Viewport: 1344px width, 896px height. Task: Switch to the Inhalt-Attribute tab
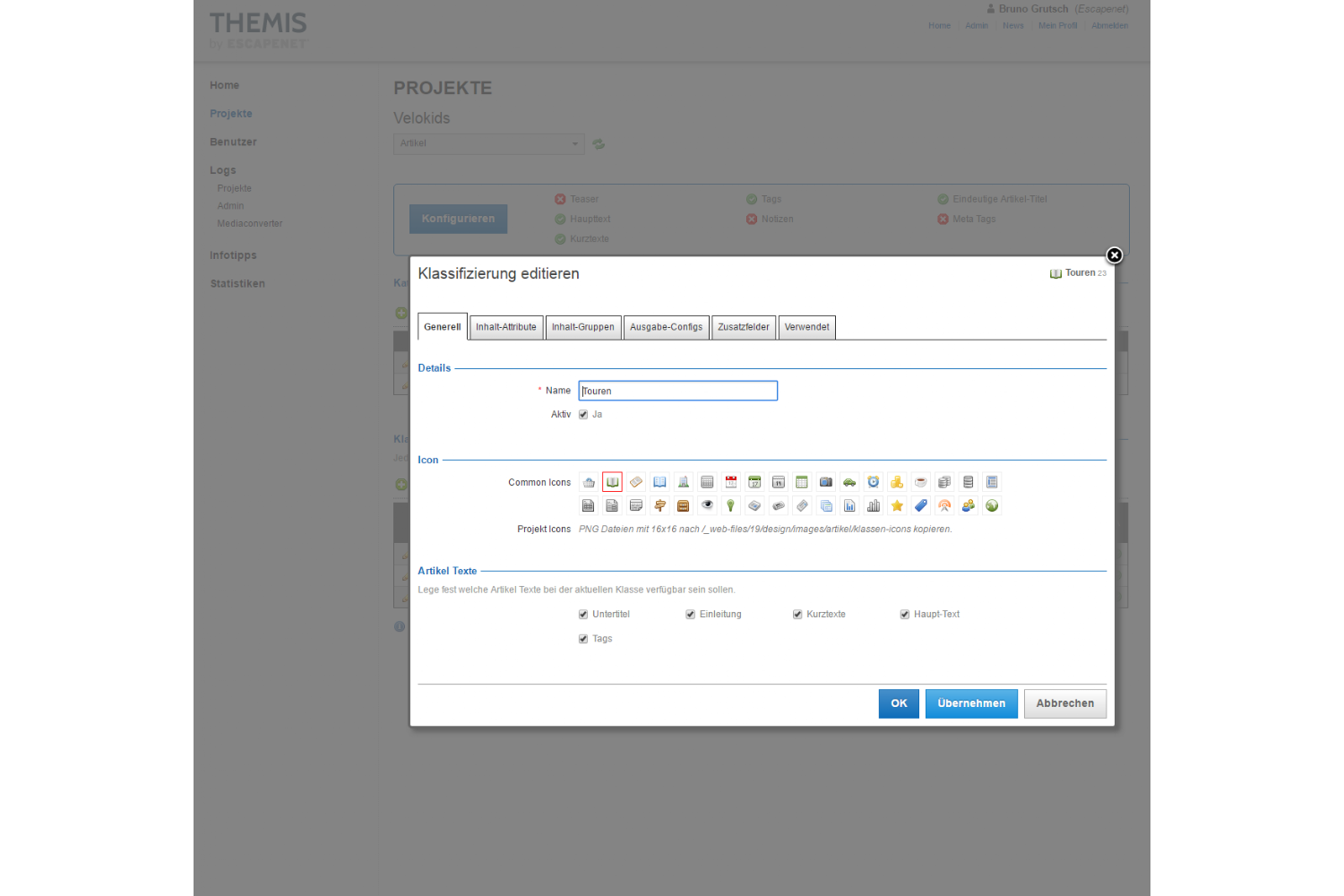(506, 327)
